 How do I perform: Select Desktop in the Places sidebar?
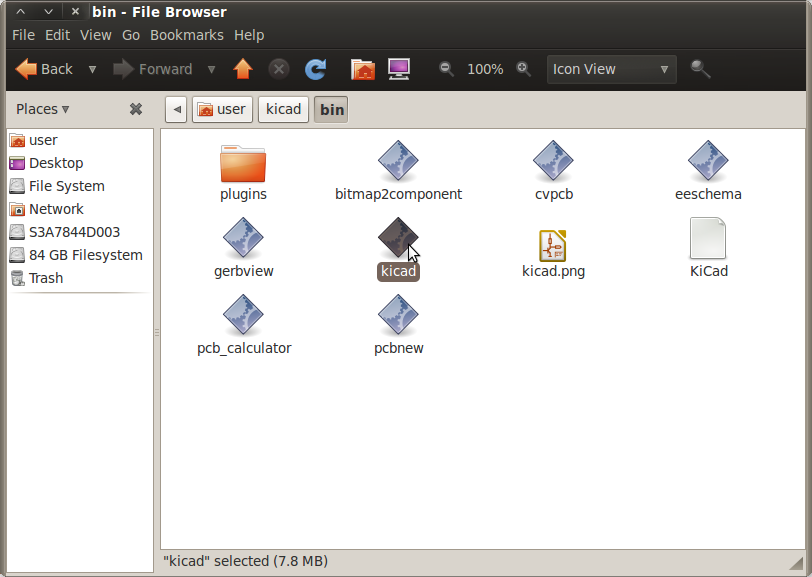click(80, 163)
